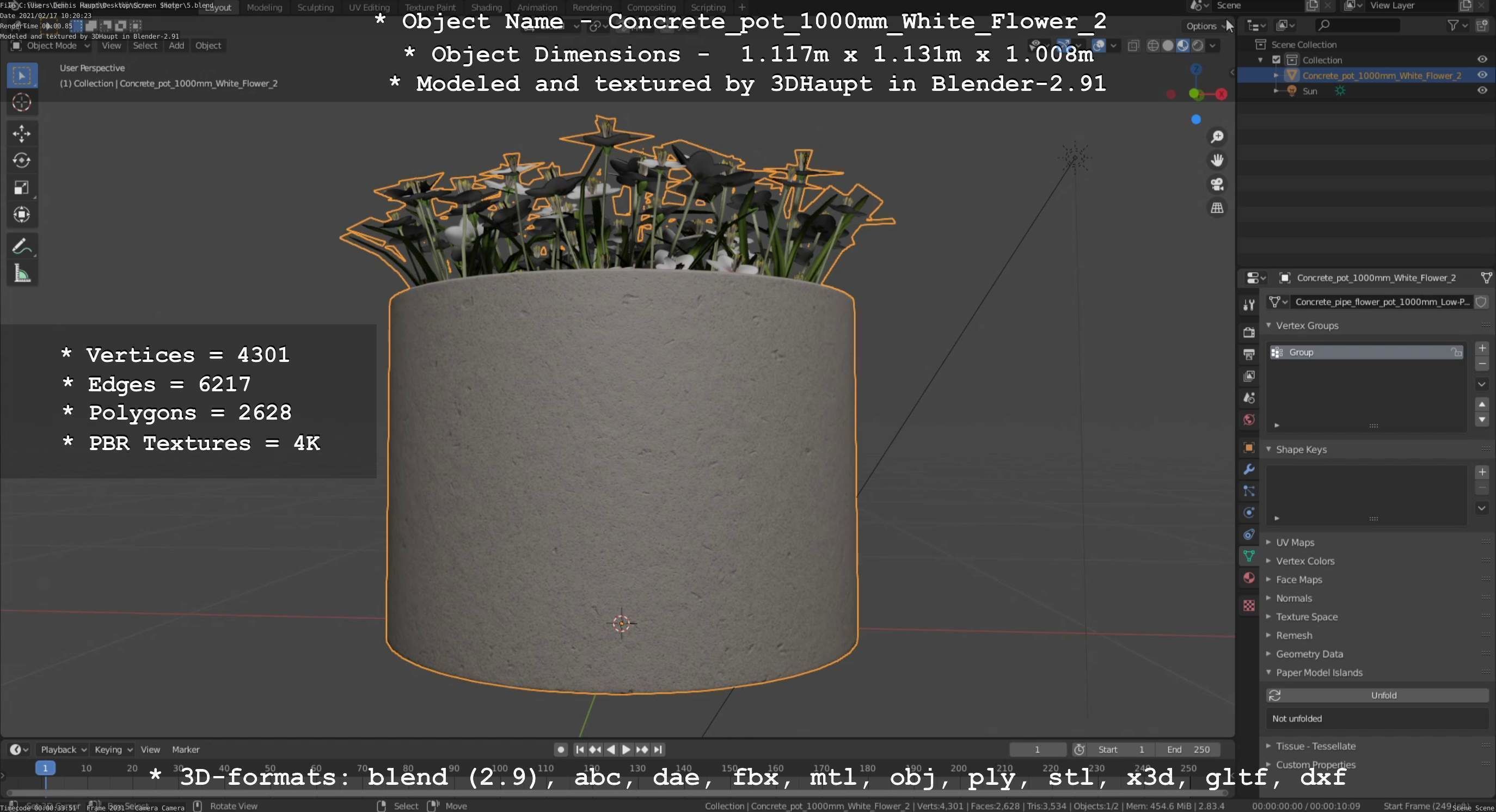
Task: Open the Render properties tab
Action: click(1249, 333)
